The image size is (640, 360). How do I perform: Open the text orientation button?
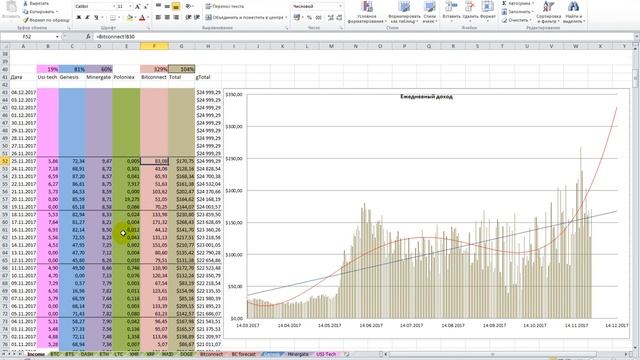pos(189,6)
